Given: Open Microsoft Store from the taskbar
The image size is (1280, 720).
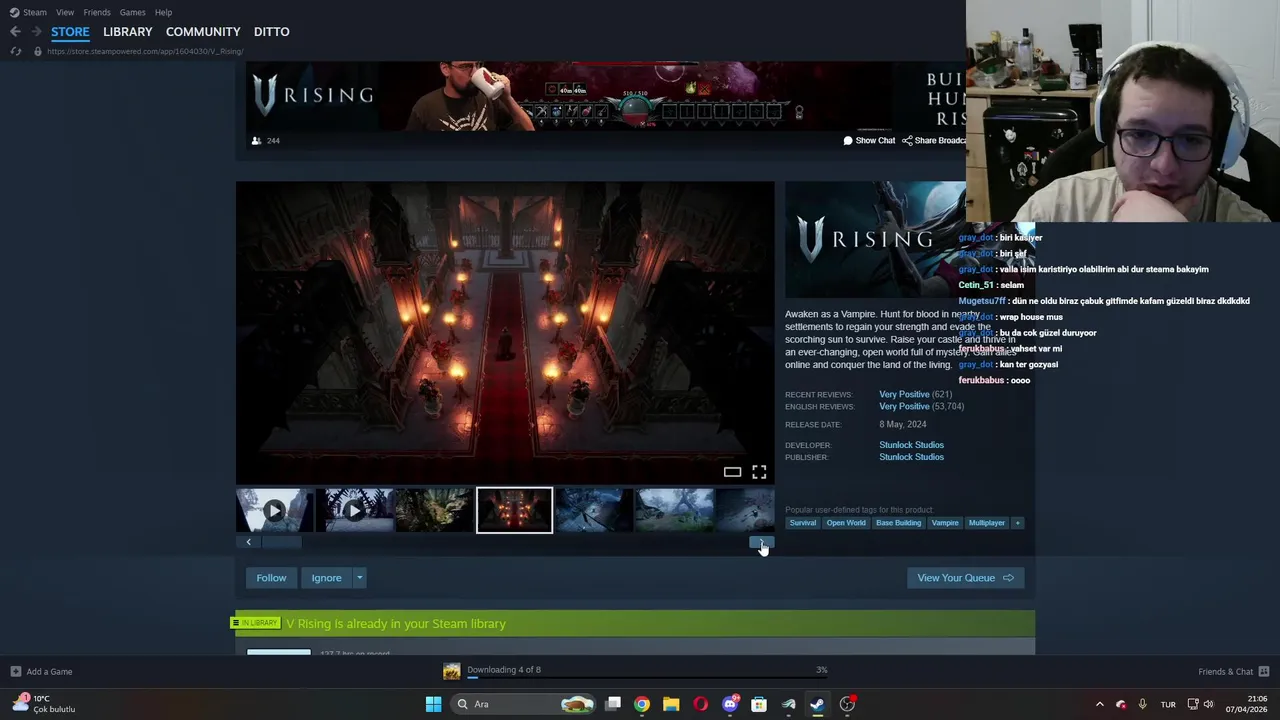Looking at the screenshot, I should click(759, 704).
